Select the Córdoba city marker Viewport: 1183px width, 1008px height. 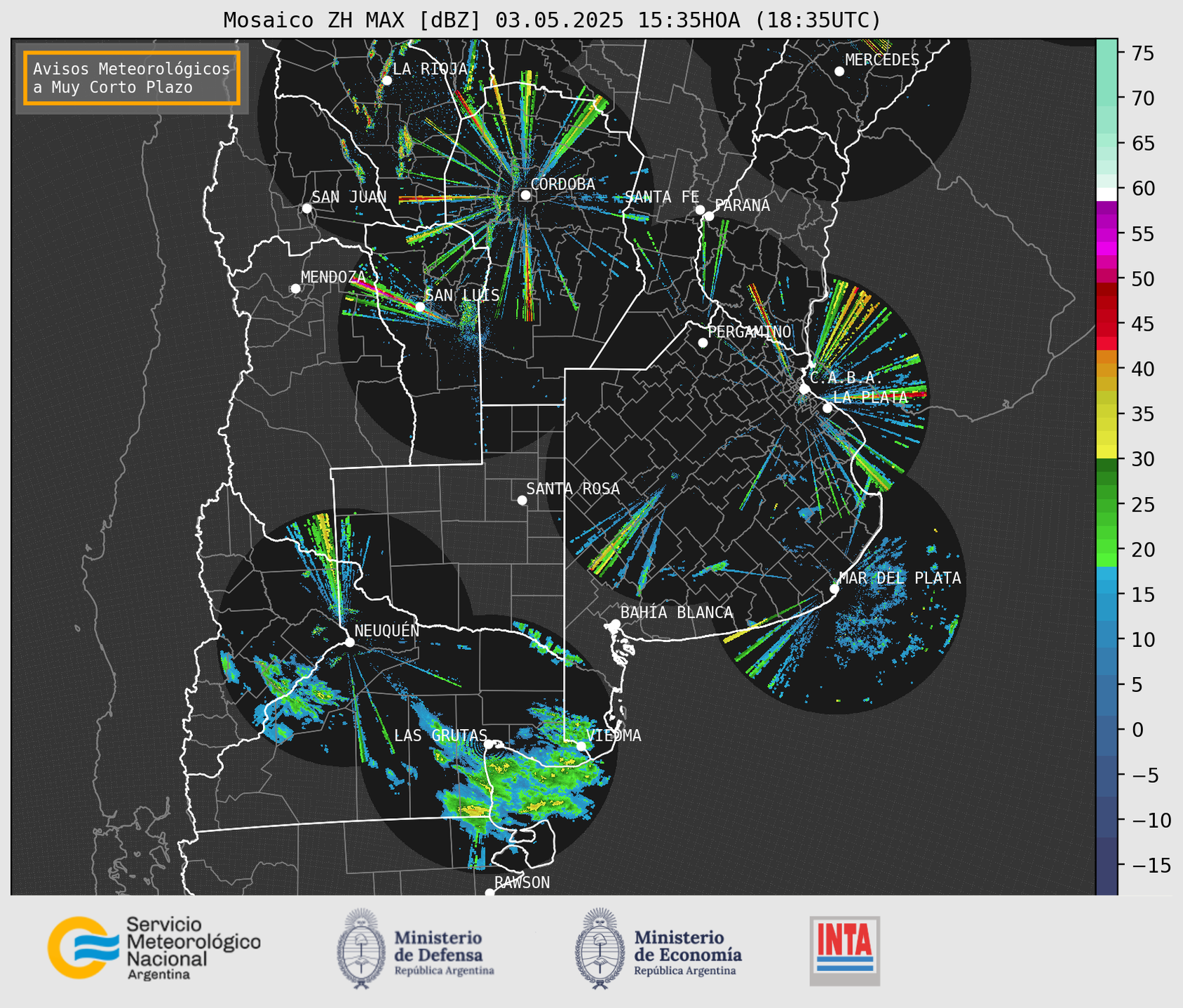coord(525,195)
